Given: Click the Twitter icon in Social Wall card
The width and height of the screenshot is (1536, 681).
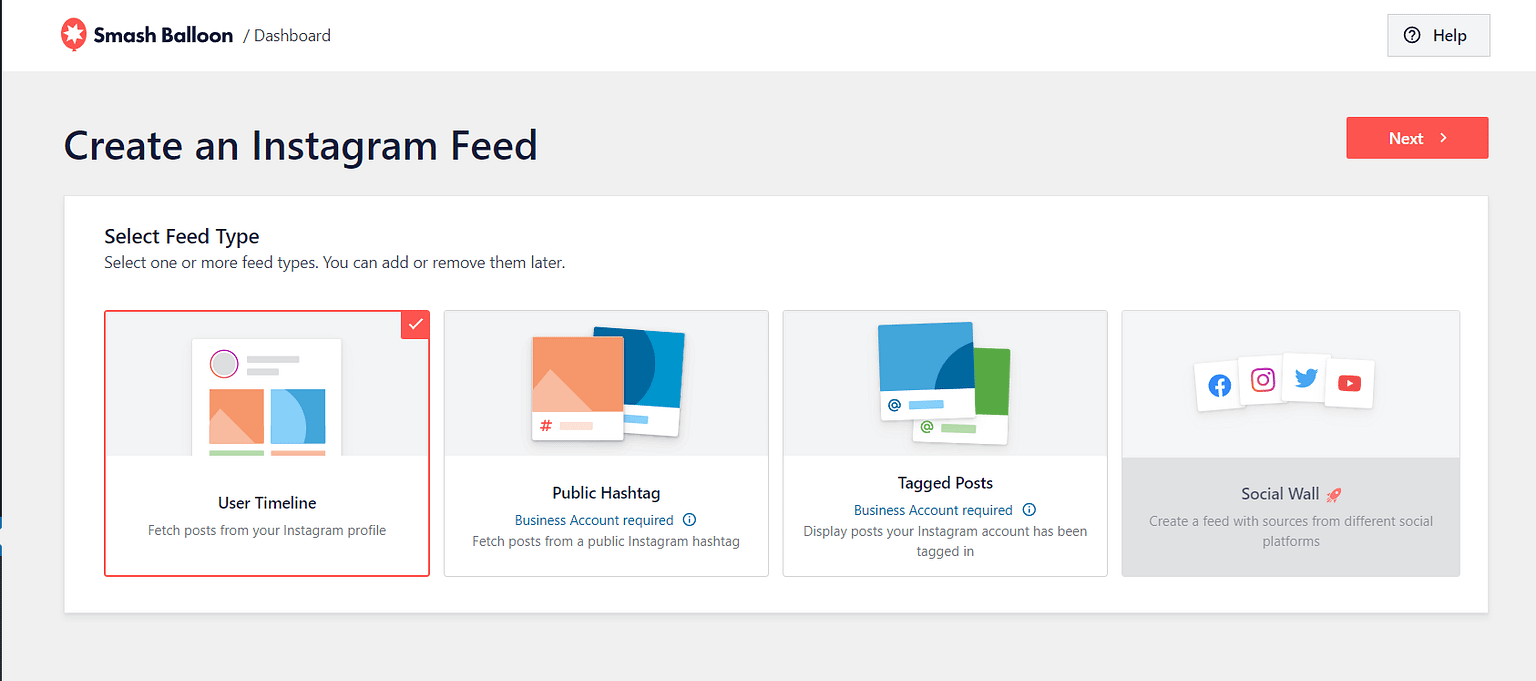Looking at the screenshot, I should click(1306, 378).
